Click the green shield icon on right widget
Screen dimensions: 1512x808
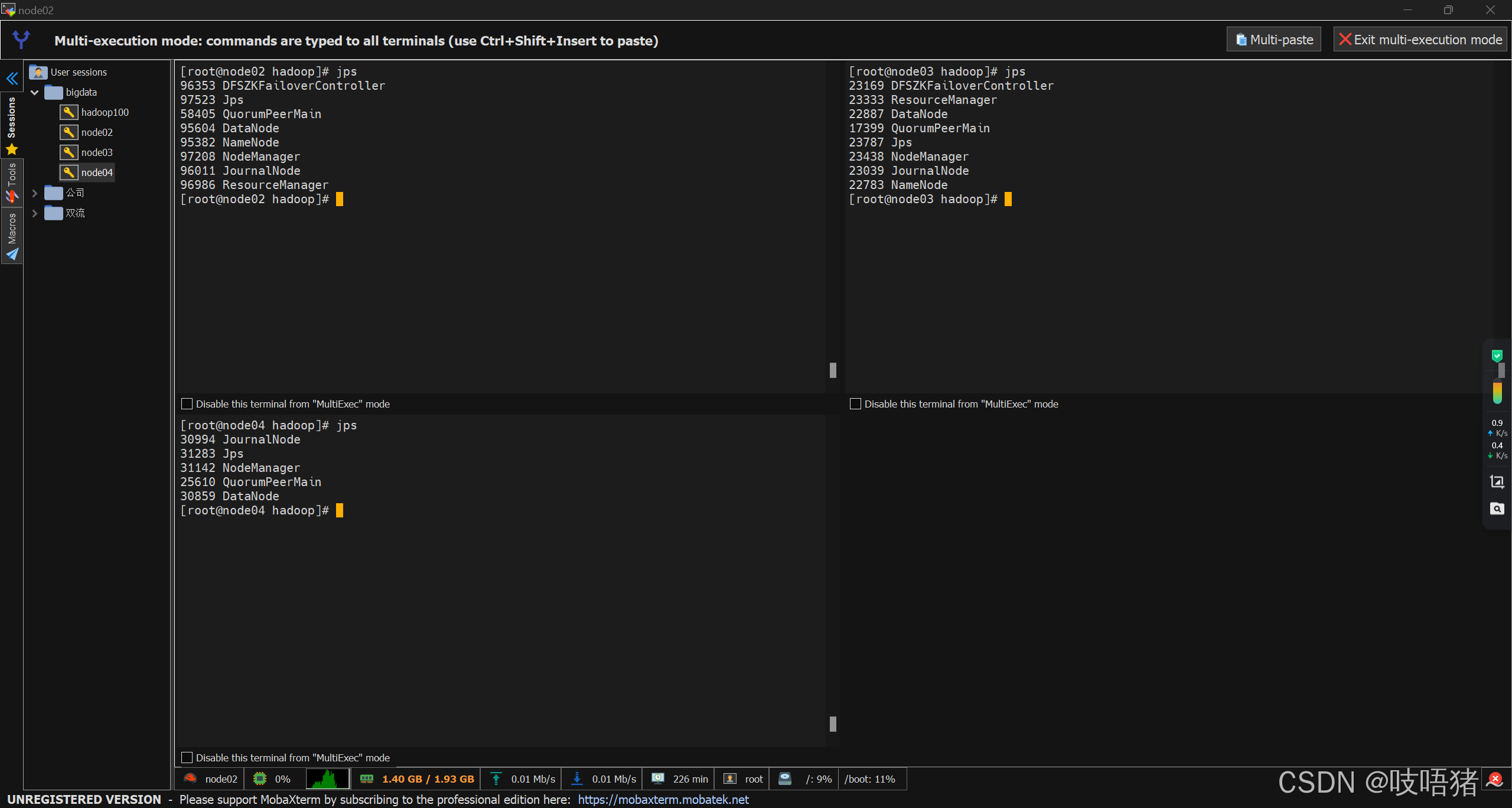(x=1497, y=356)
